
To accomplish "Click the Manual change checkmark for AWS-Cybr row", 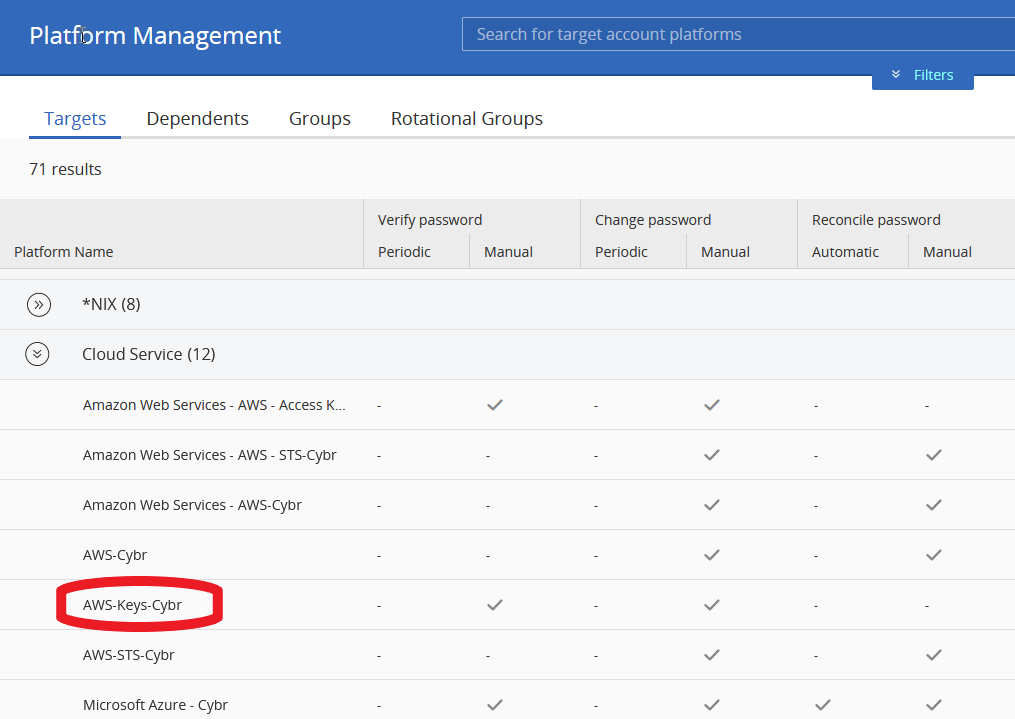I will (711, 554).
